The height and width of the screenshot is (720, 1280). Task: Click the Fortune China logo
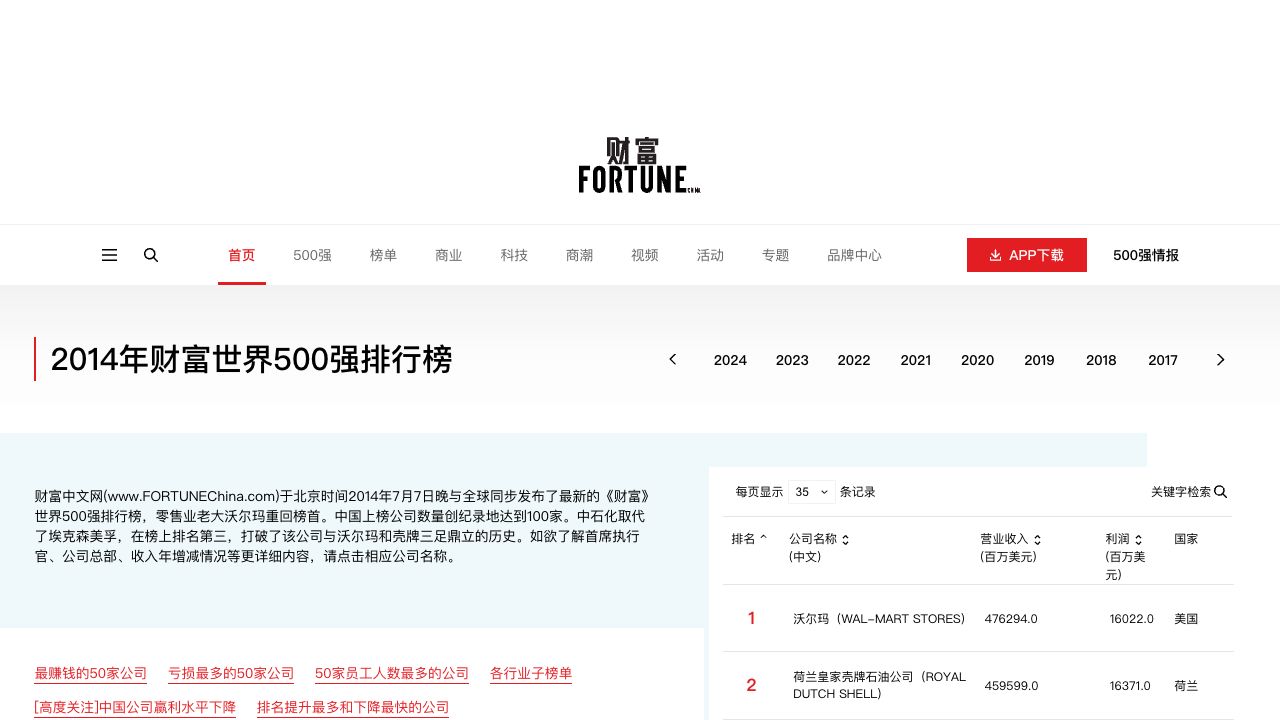click(639, 165)
